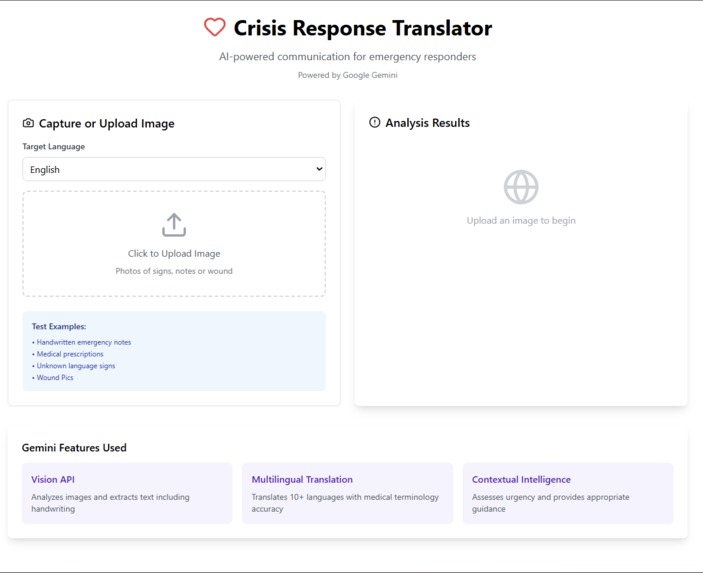This screenshot has height=573, width=703.
Task: Click the red heart logo icon
Action: pyautogui.click(x=215, y=27)
